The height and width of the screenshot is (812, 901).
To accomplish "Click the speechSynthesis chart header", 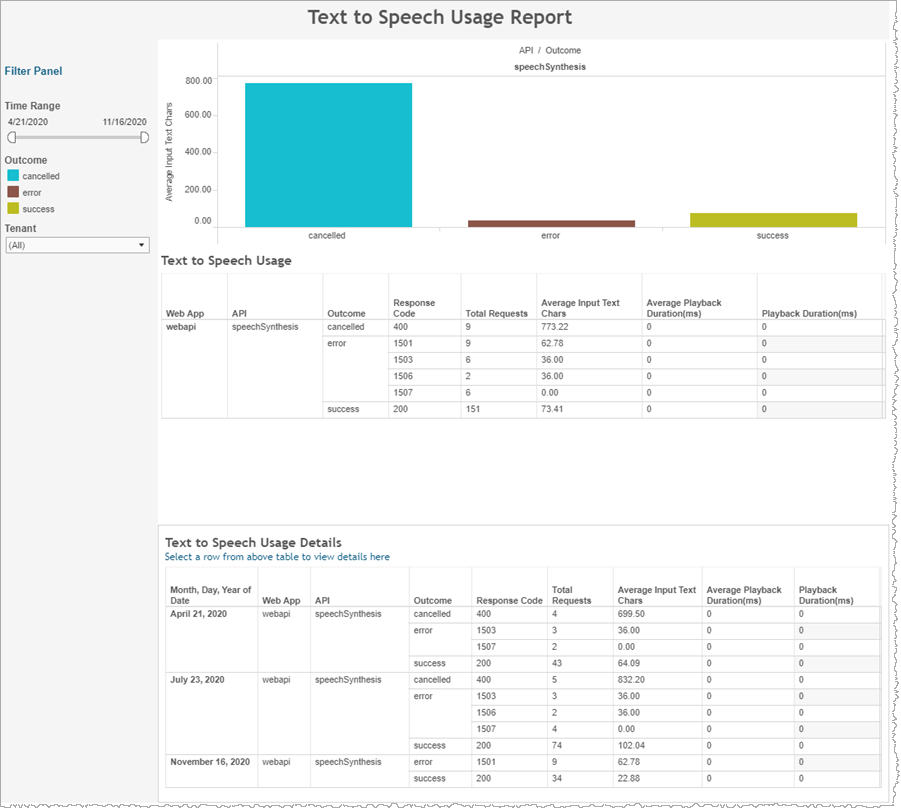I will pyautogui.click(x=550, y=67).
